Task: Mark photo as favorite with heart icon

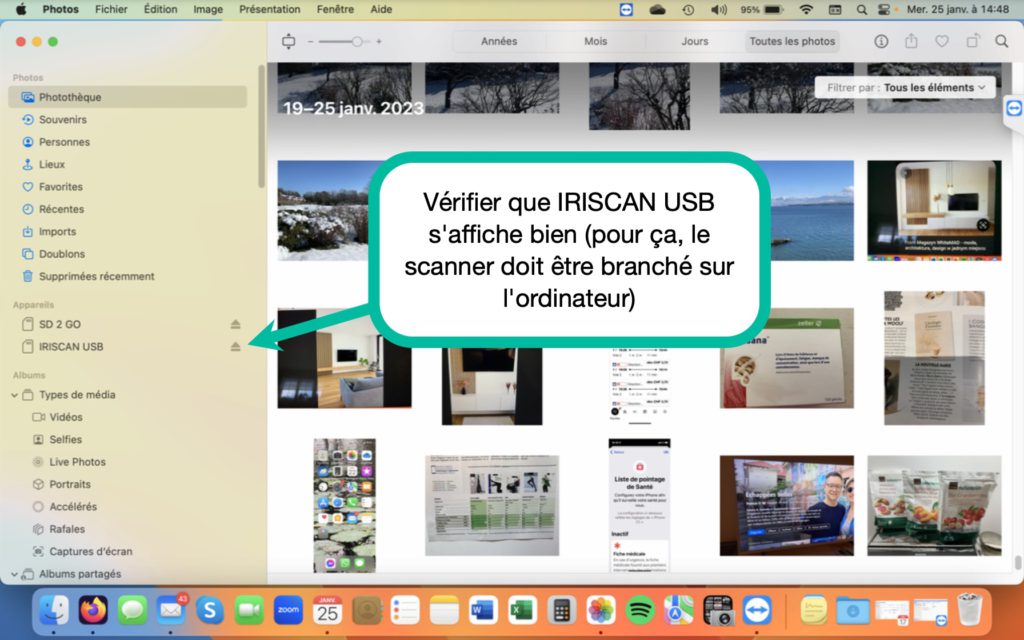Action: click(941, 41)
